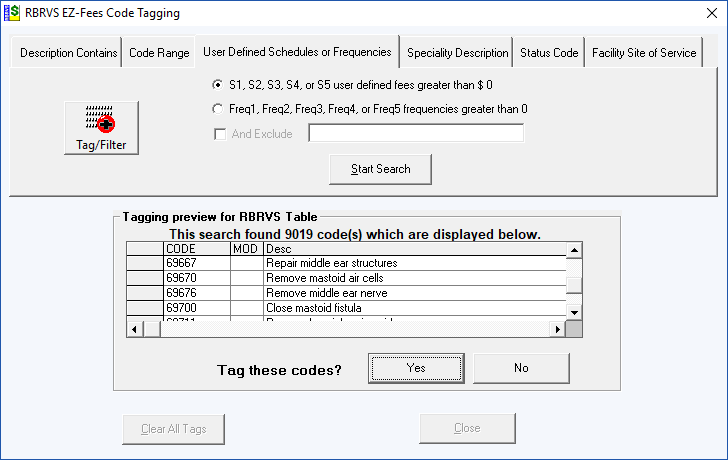The height and width of the screenshot is (460, 728).
Task: Click the table's scroll up arrow
Action: [574, 250]
